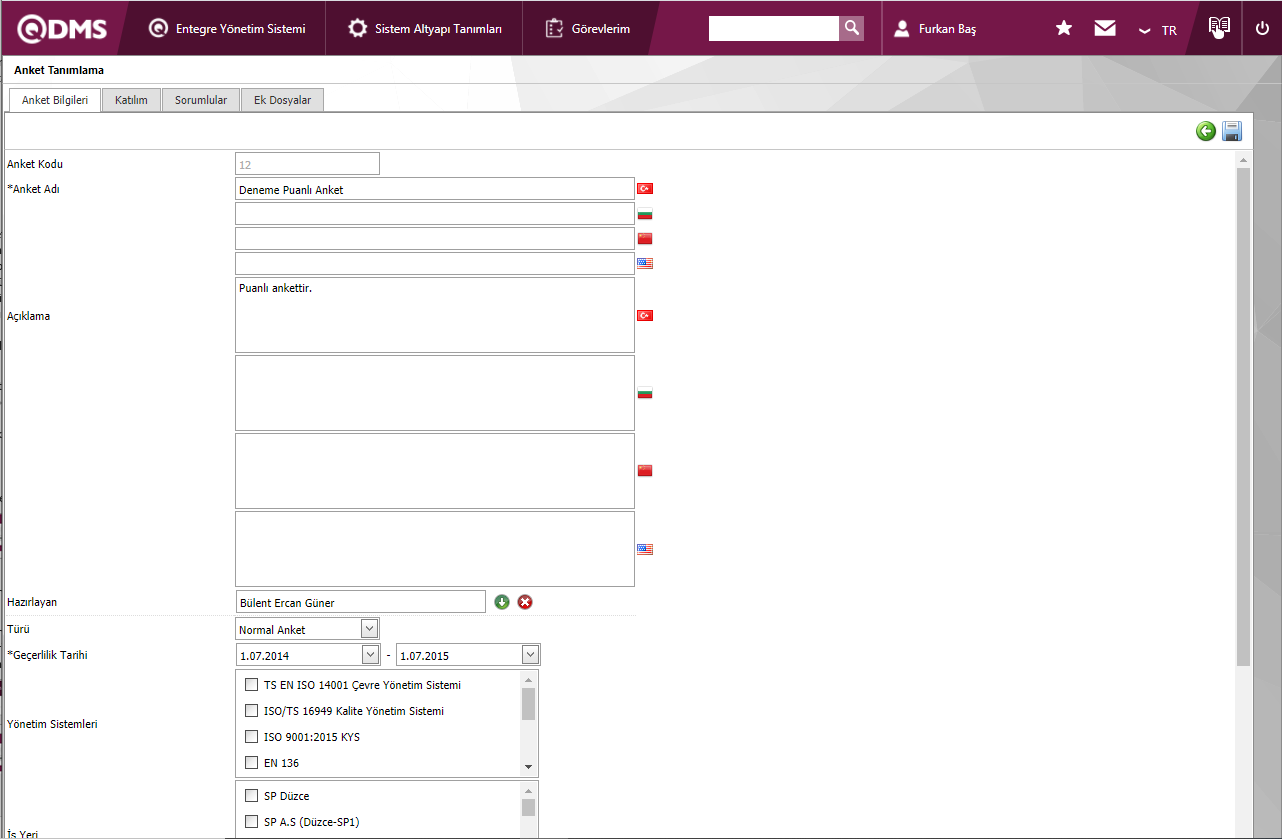The image size is (1282, 839).
Task: Enable the EN 136 checkbox
Action: (x=251, y=763)
